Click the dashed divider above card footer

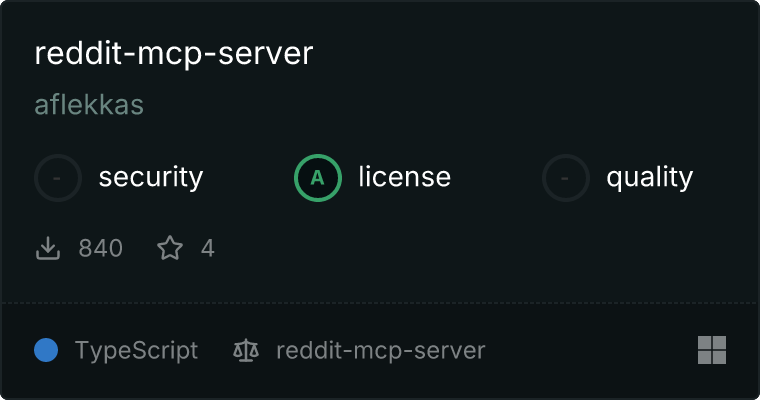[x=380, y=303]
